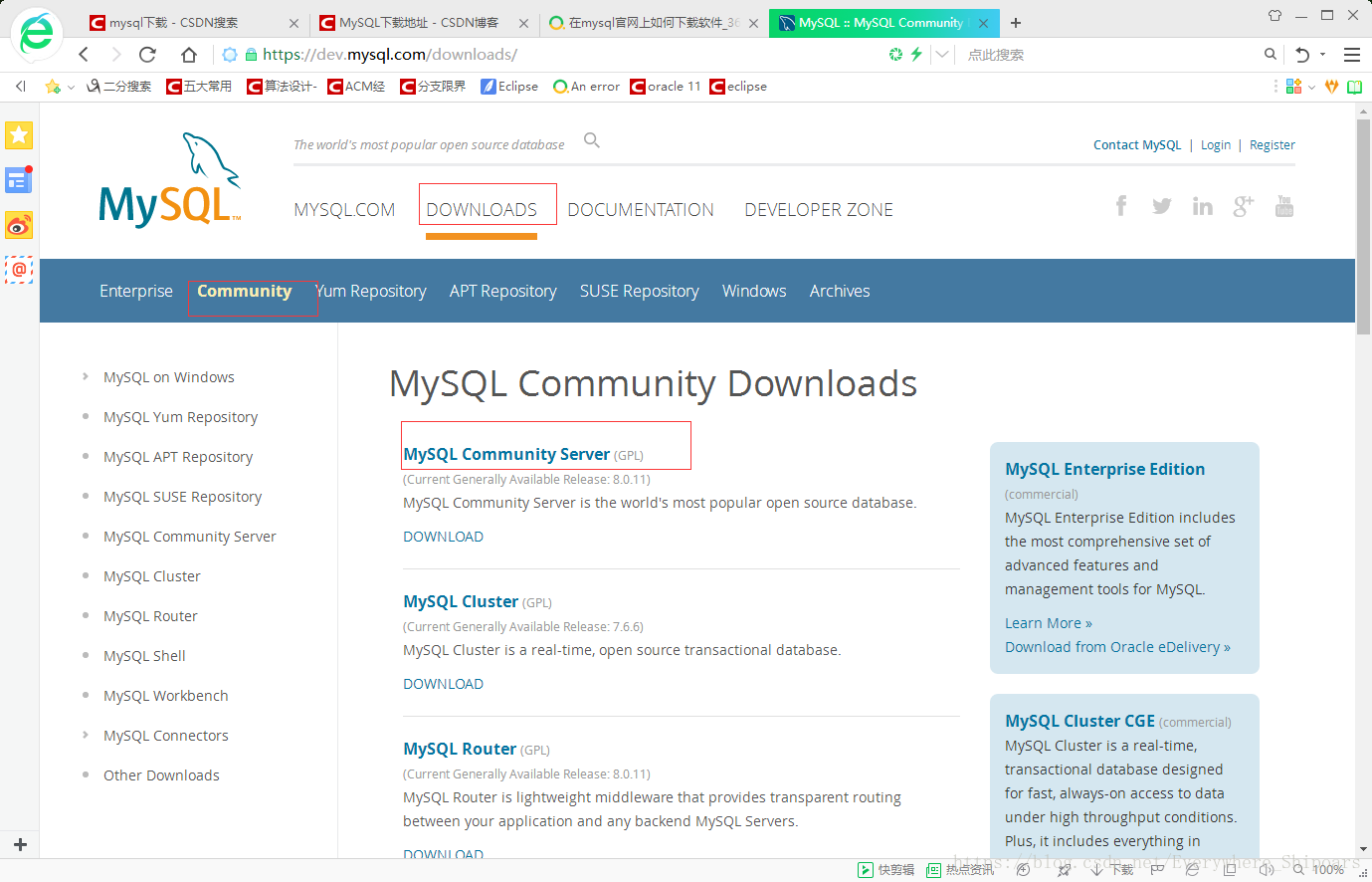Open the green reading-mode book icon

click(1354, 87)
